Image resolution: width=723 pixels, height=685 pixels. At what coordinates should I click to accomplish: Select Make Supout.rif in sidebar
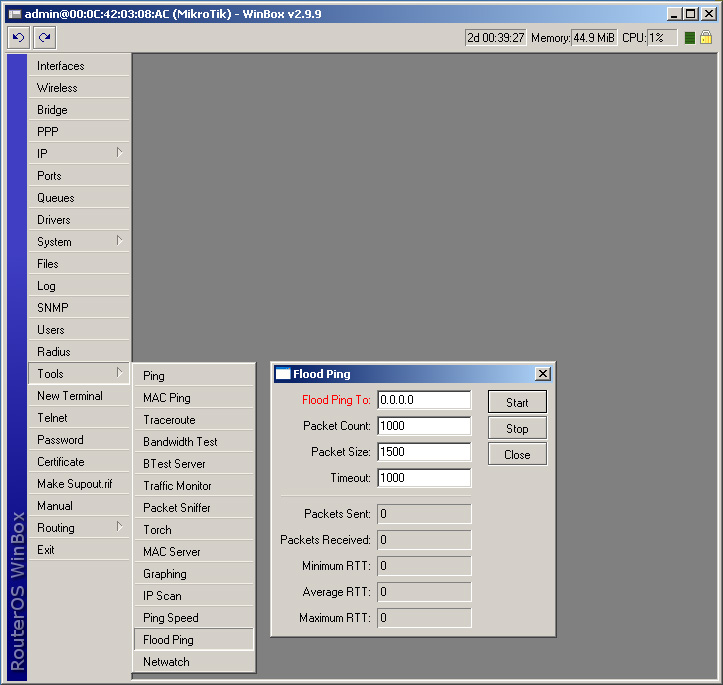79,484
